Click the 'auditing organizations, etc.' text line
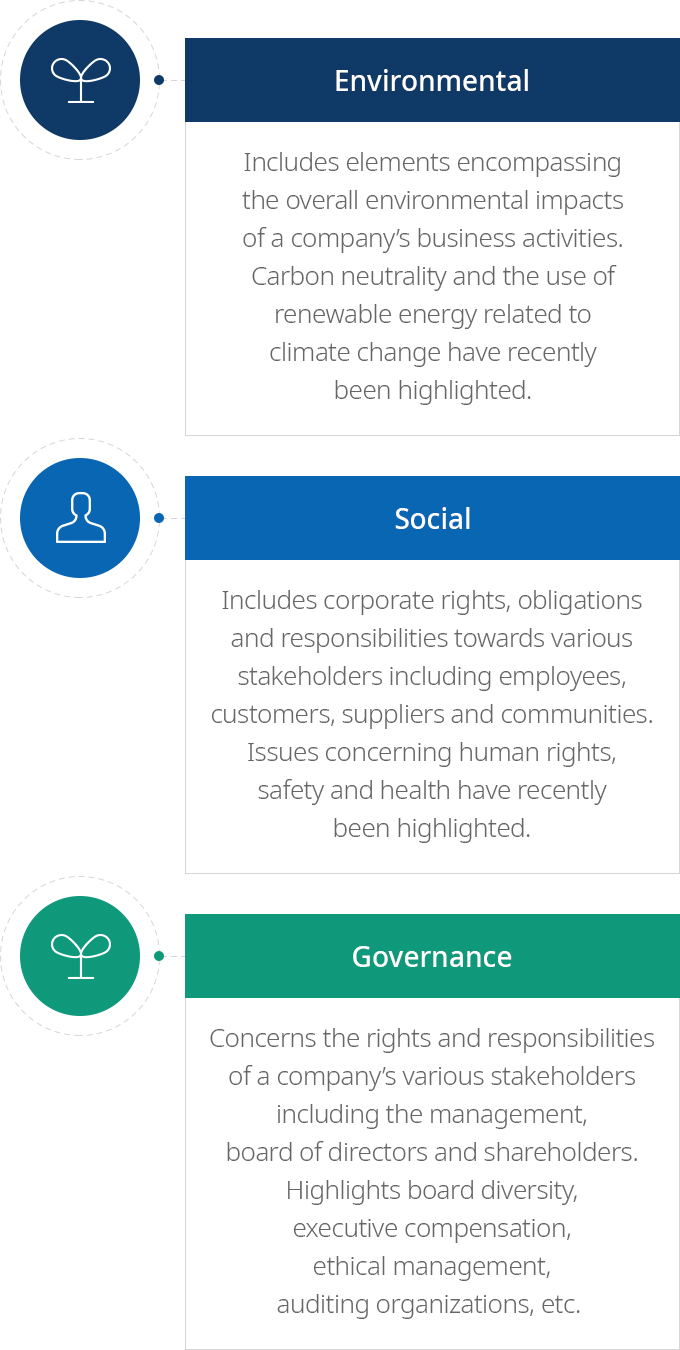680x1350 pixels. tap(428, 1304)
